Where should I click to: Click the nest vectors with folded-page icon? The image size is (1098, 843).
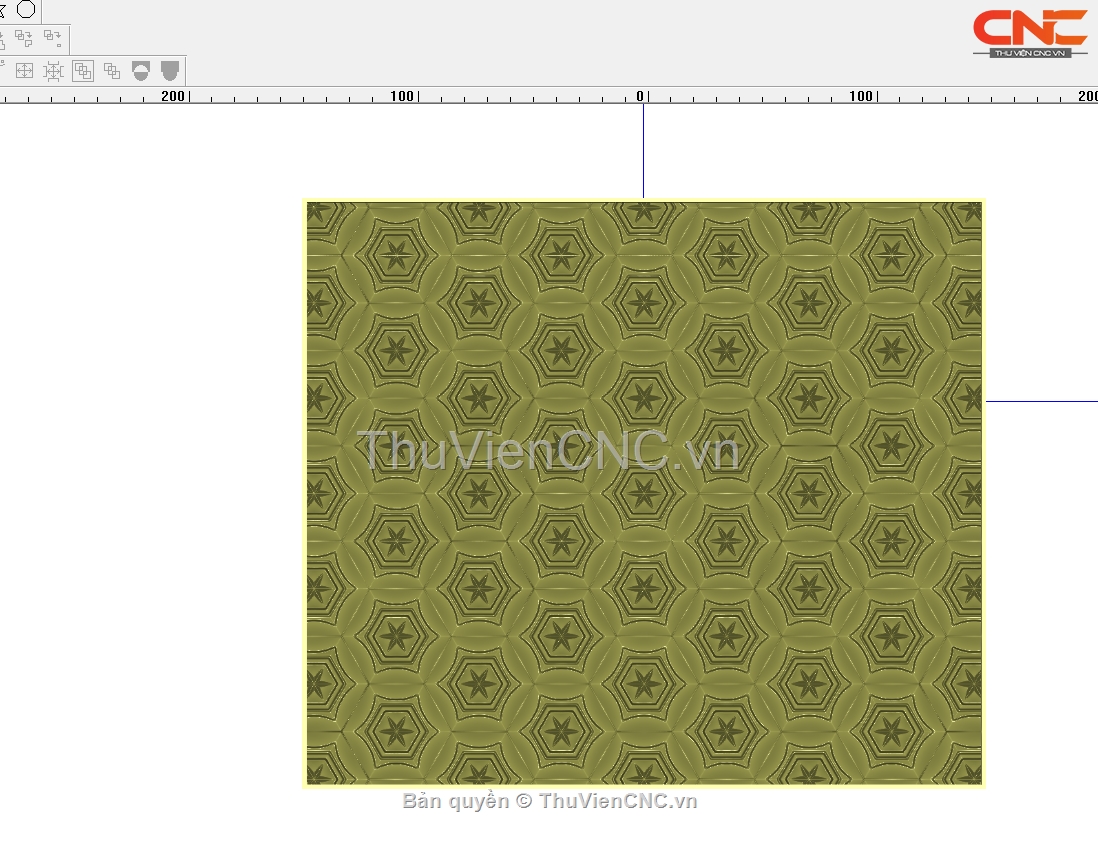click(24, 38)
